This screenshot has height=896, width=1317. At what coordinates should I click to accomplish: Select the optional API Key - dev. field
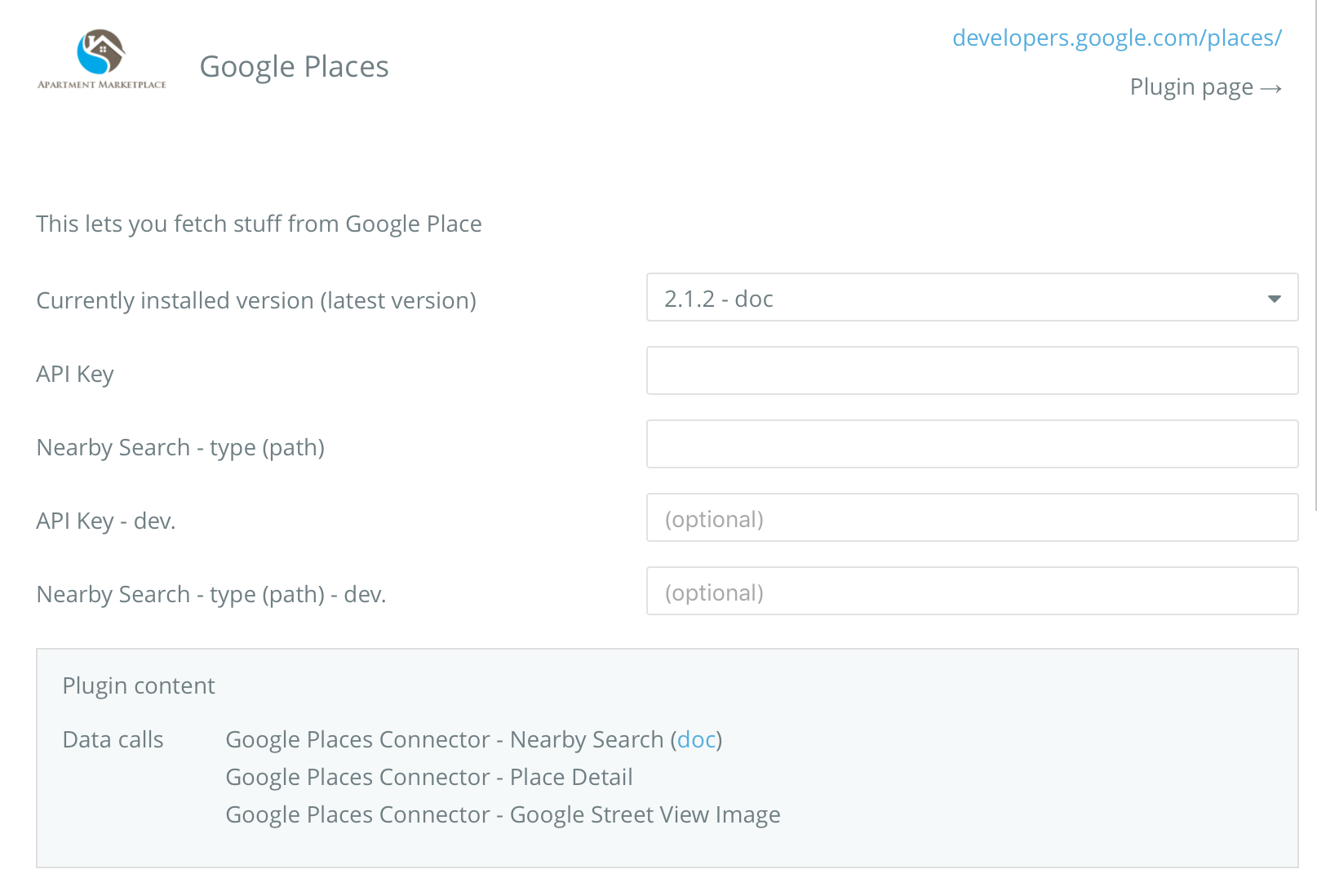[x=971, y=518]
